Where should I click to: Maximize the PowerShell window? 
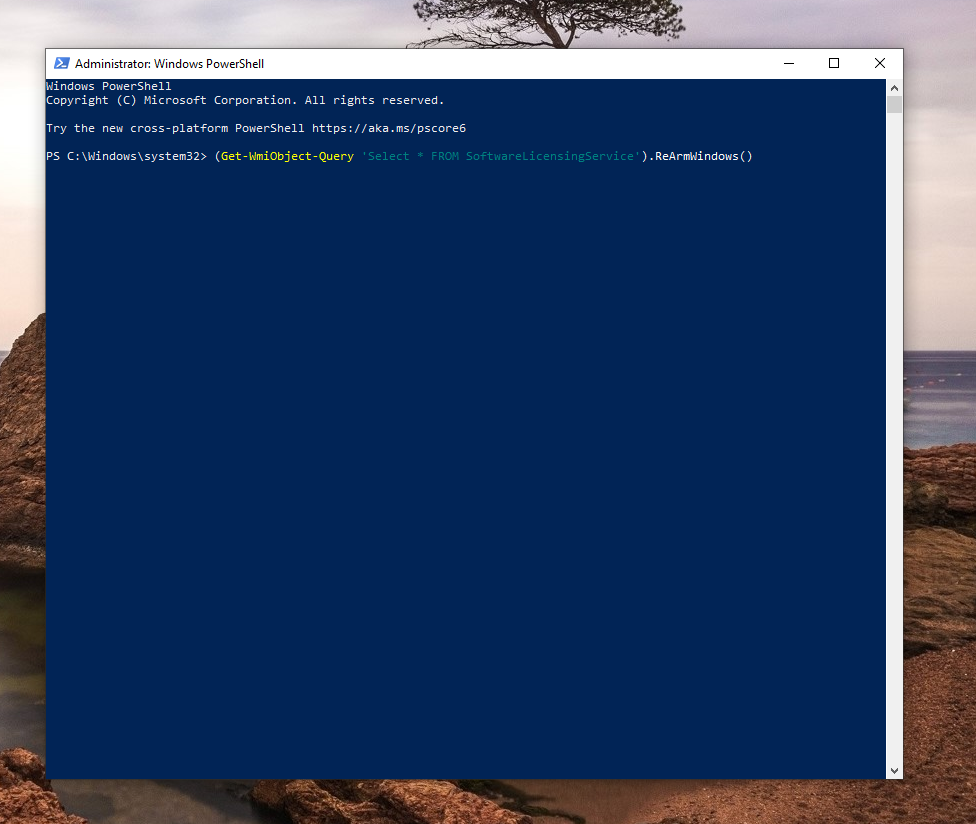[834, 63]
